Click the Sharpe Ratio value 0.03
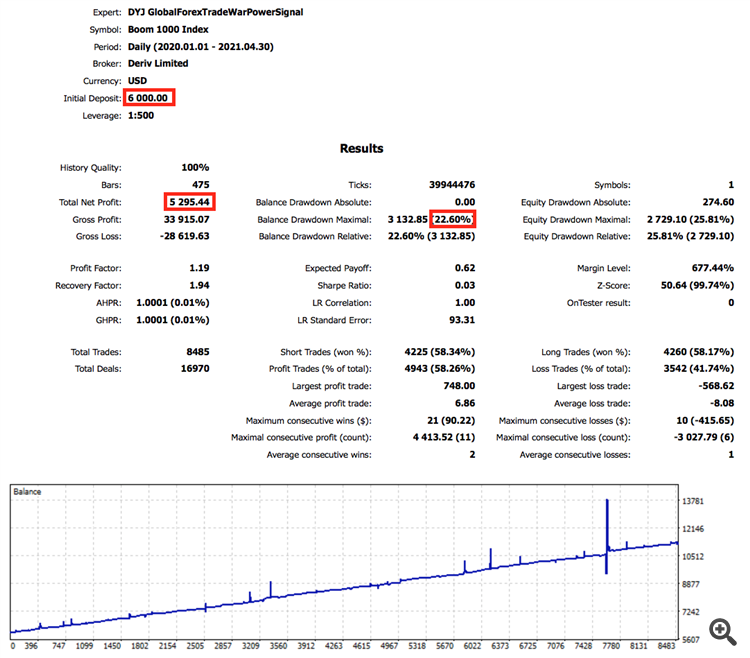Screen dimensions: 750x658 click(465, 285)
